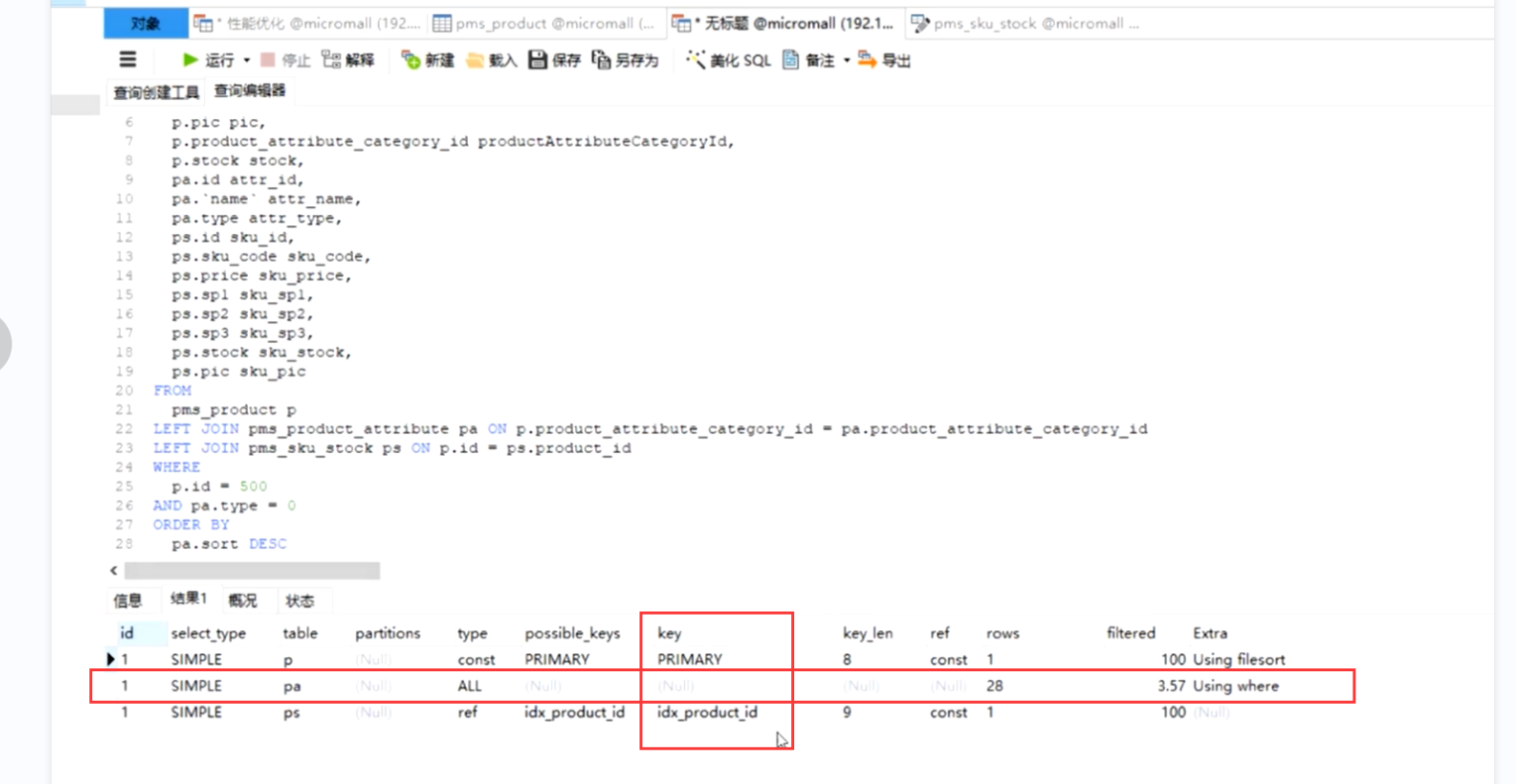Run the query with the 运行 button
This screenshot has height=784, width=1516.
point(208,60)
